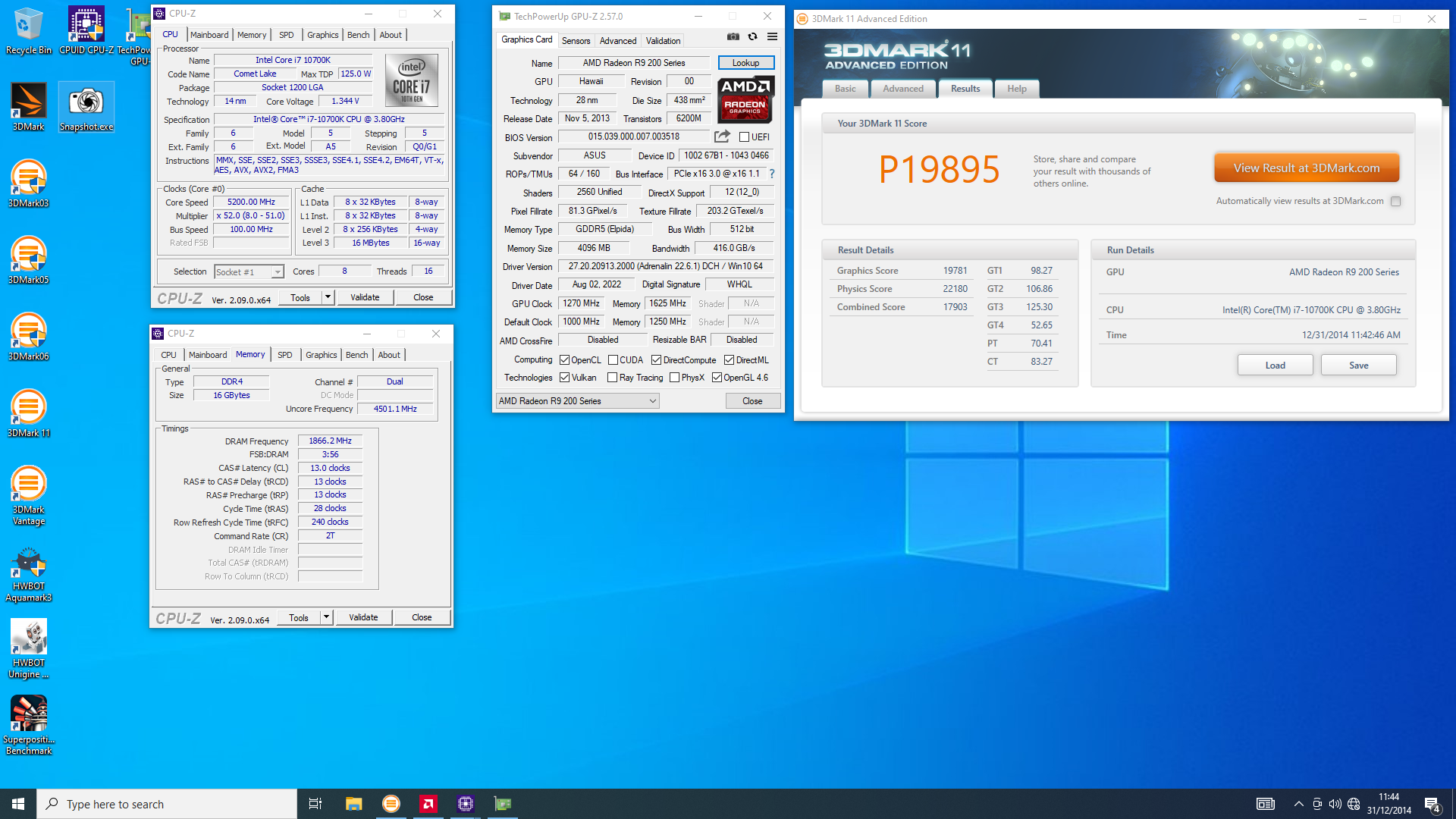Image resolution: width=1456 pixels, height=819 pixels.
Task: Click the Tools button in bottom CPU-Z window
Action: point(299,617)
